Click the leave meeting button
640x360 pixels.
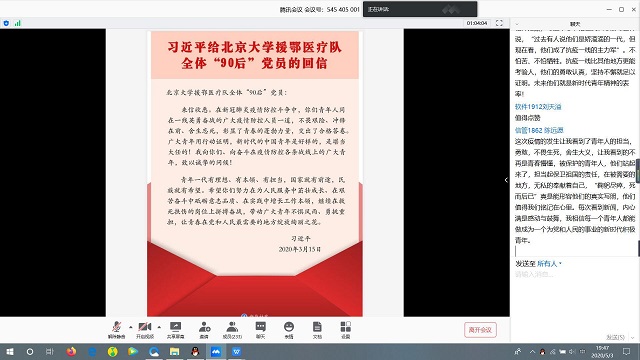[x=480, y=330]
